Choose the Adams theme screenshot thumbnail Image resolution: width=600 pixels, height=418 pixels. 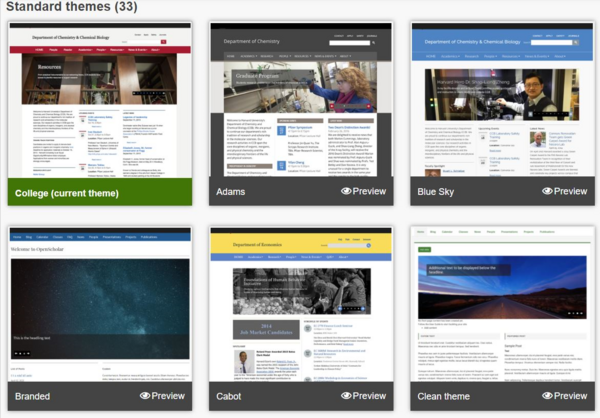tap(301, 100)
